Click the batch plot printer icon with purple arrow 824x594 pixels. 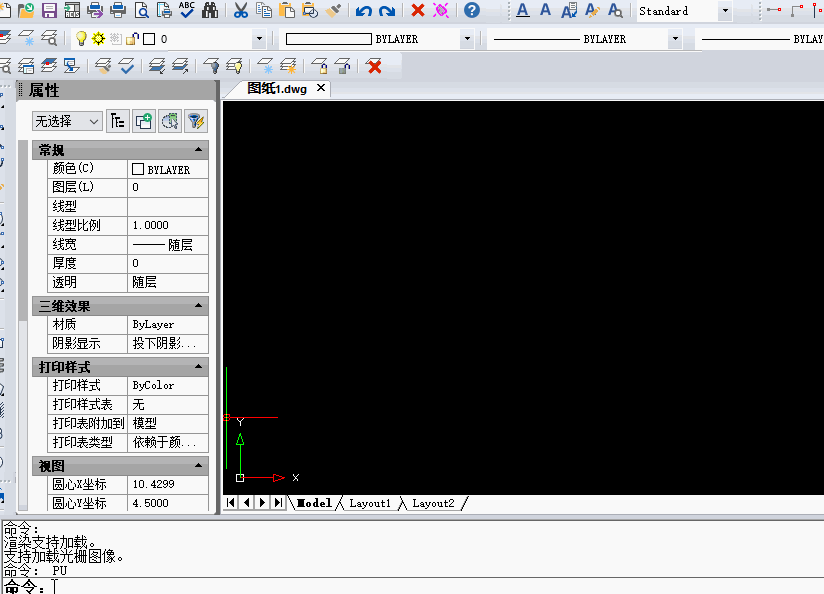(x=95, y=10)
